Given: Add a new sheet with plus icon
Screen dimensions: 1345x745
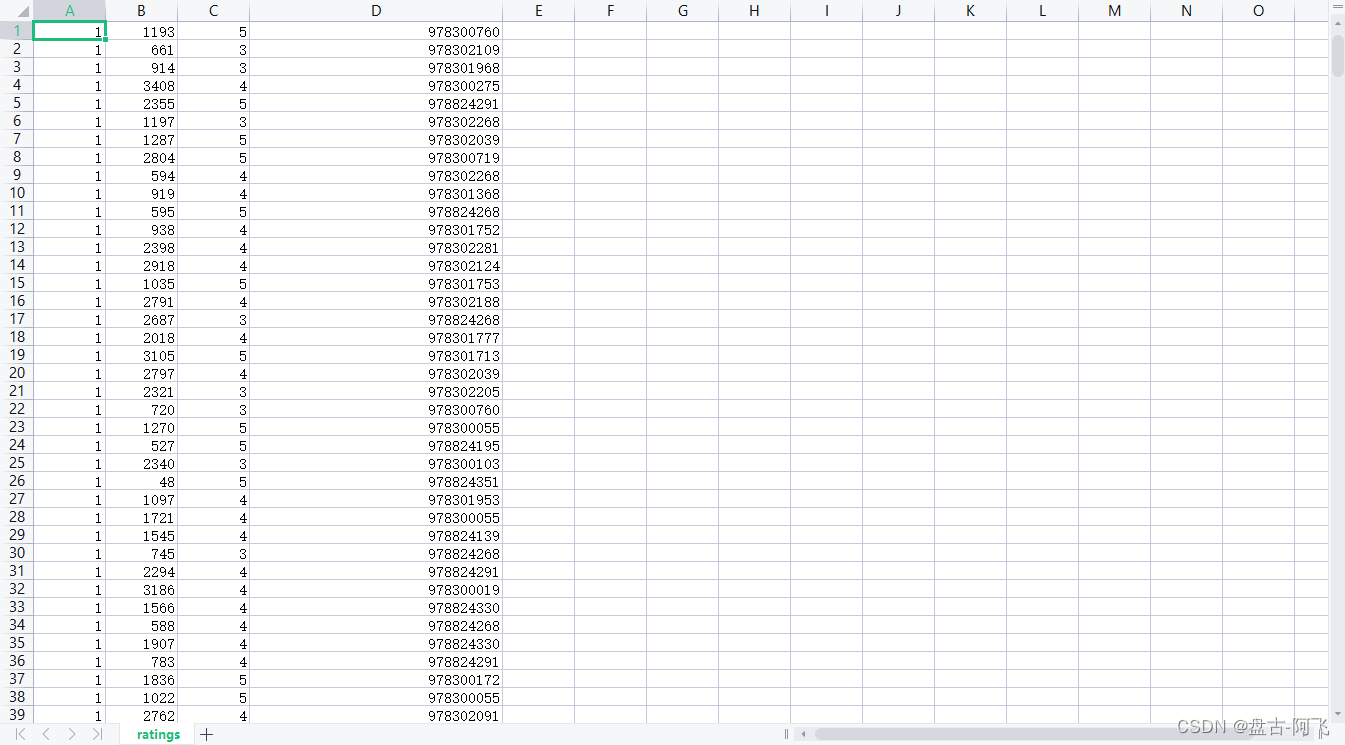Looking at the screenshot, I should pyautogui.click(x=206, y=734).
